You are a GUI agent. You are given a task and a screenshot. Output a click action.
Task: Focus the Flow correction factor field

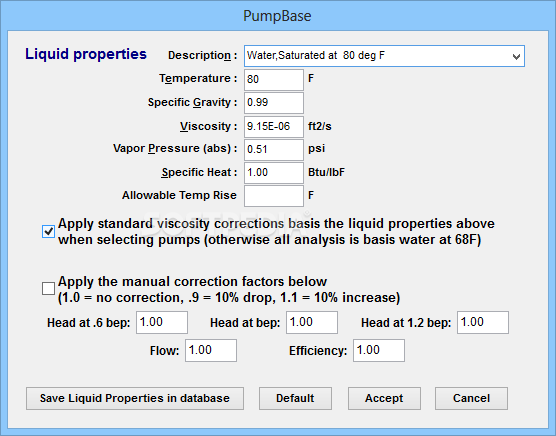coord(211,351)
